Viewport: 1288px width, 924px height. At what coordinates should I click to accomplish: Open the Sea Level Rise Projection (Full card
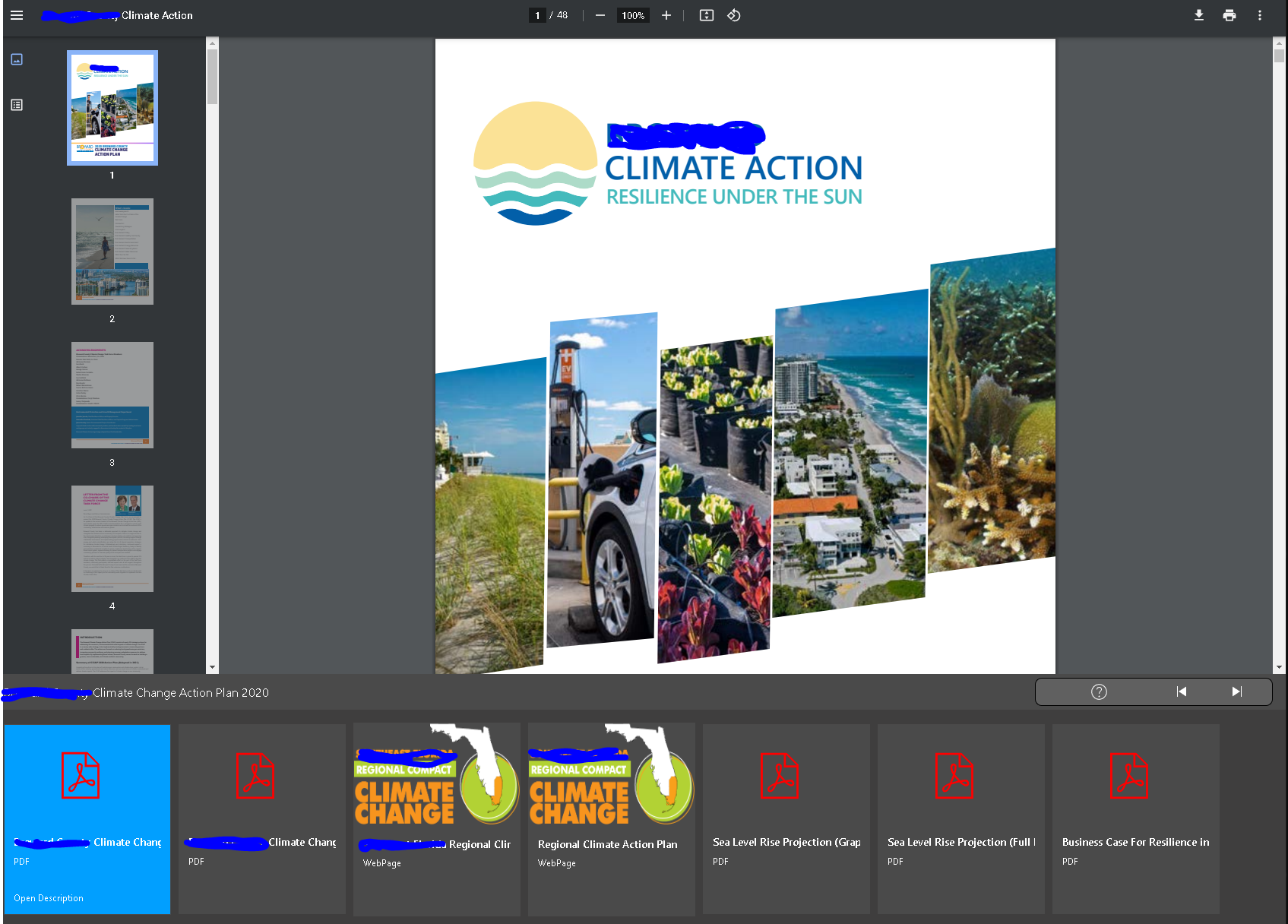(x=961, y=819)
